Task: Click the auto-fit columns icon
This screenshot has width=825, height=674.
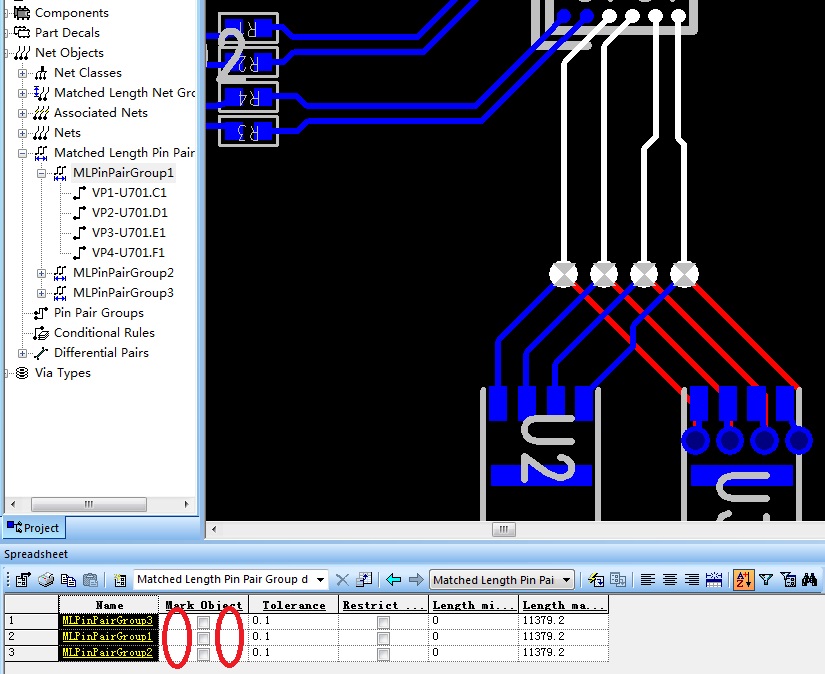Action: 714,580
